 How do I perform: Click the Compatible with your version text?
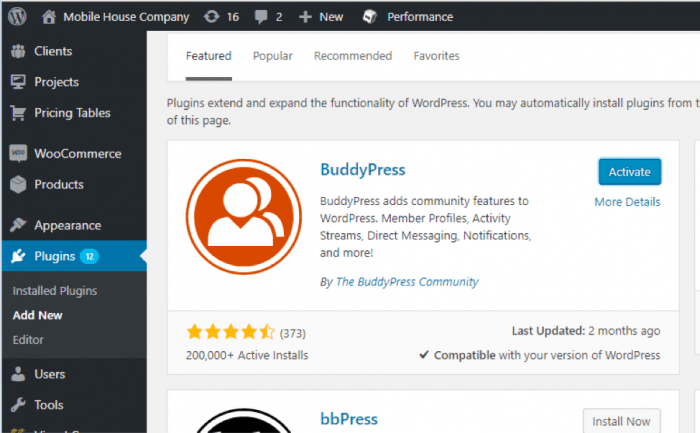point(547,355)
